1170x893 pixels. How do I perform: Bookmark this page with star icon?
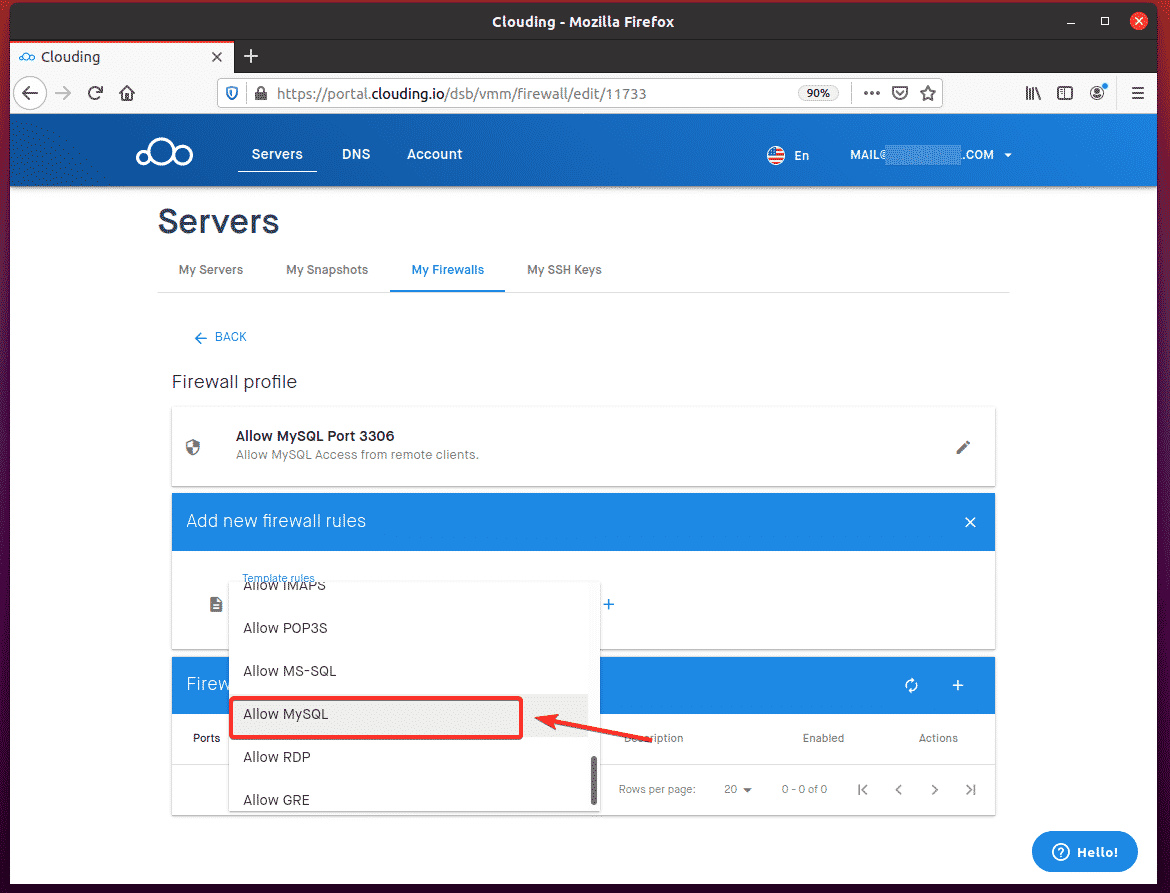coord(928,93)
